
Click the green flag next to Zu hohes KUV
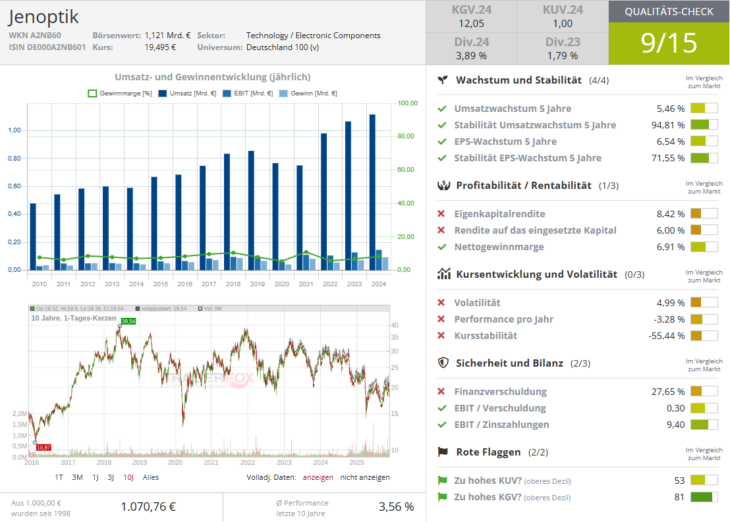coord(442,480)
